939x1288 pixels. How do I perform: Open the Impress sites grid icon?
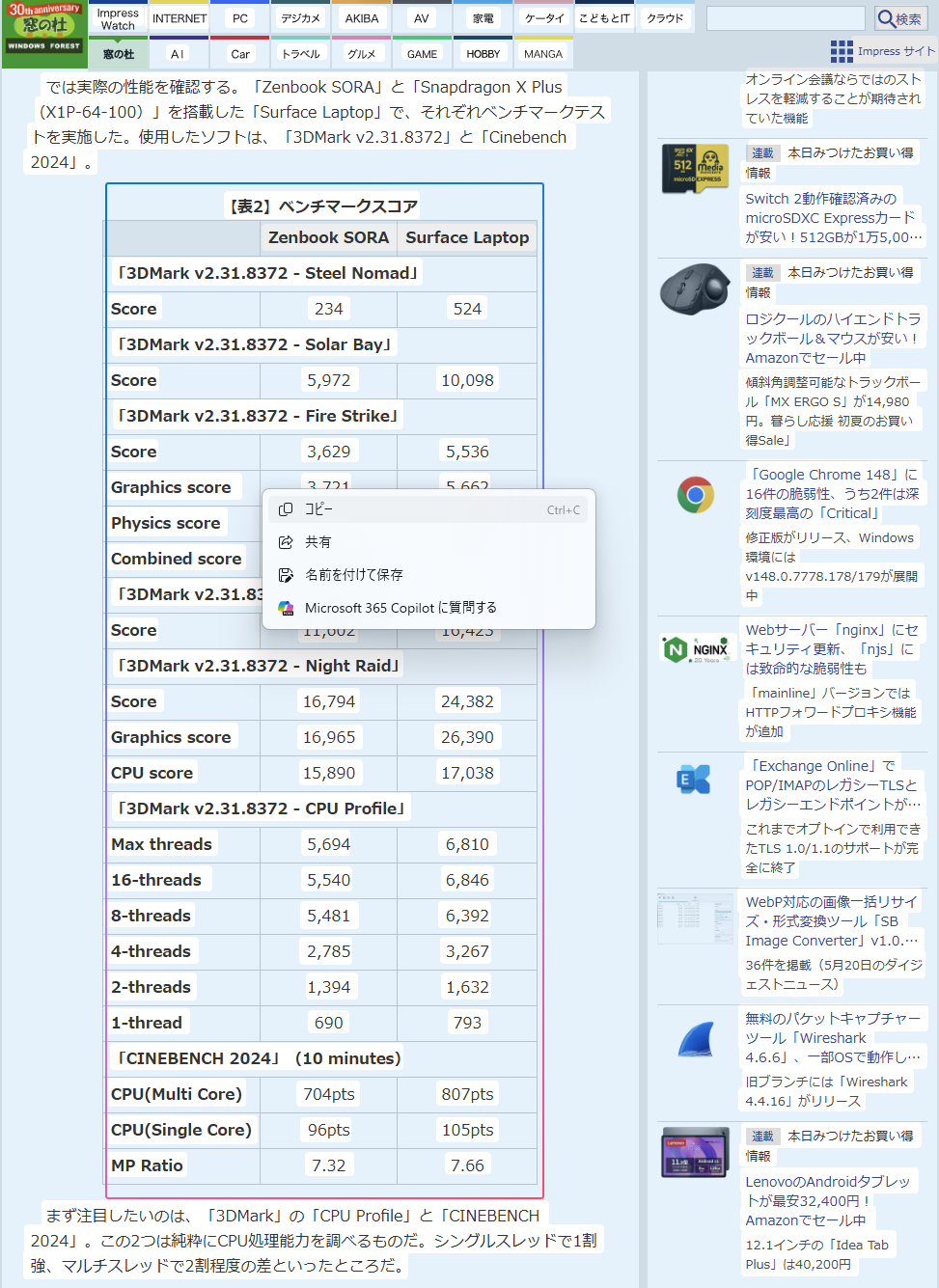coord(842,51)
